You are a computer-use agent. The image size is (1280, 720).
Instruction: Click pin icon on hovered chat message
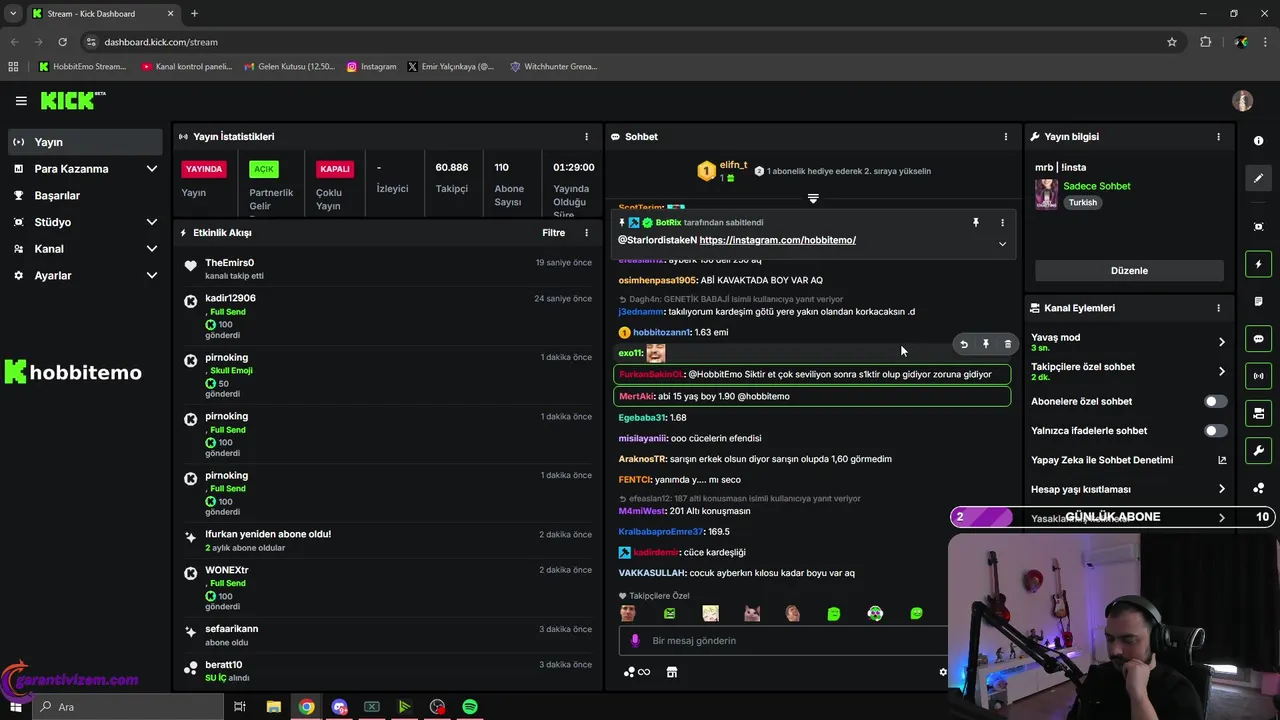986,344
